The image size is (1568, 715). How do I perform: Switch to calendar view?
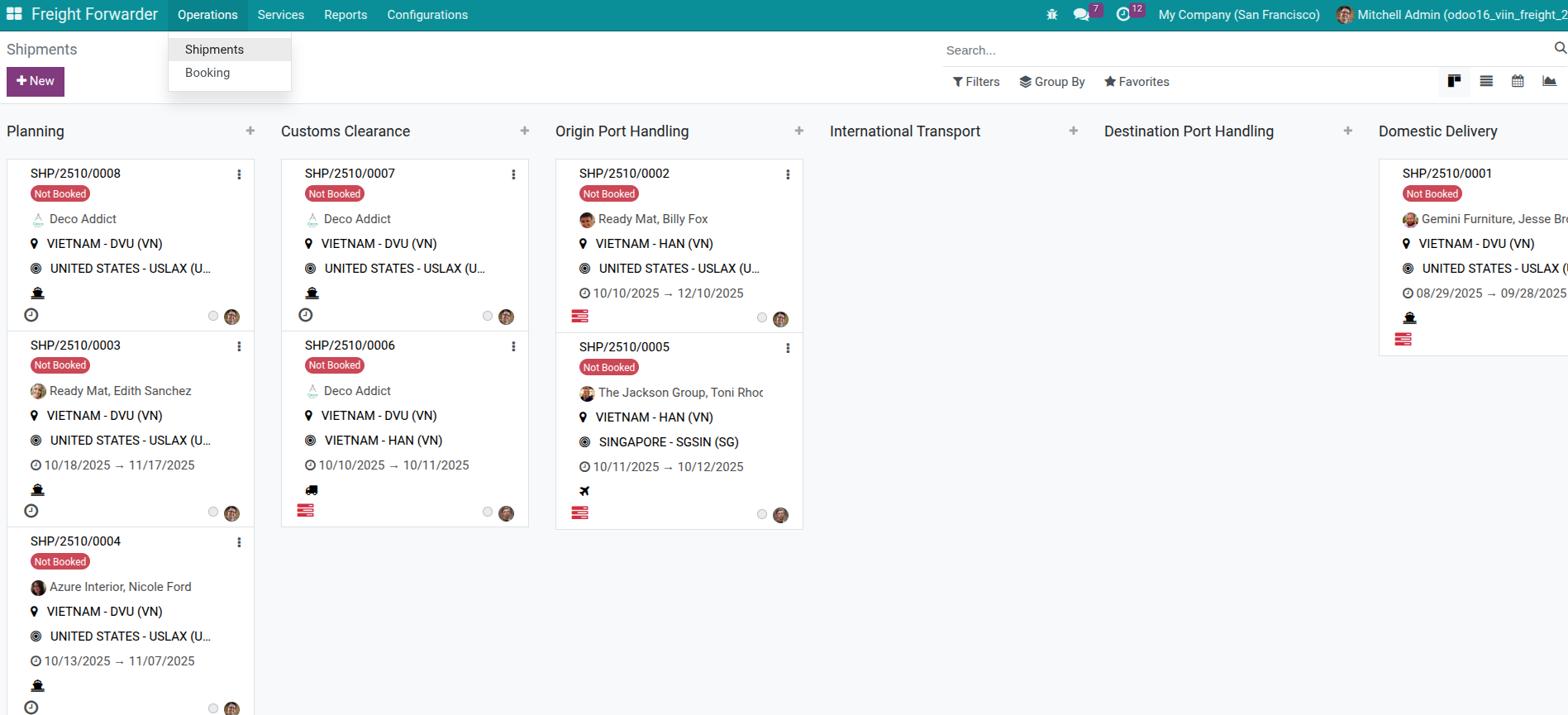1517,81
